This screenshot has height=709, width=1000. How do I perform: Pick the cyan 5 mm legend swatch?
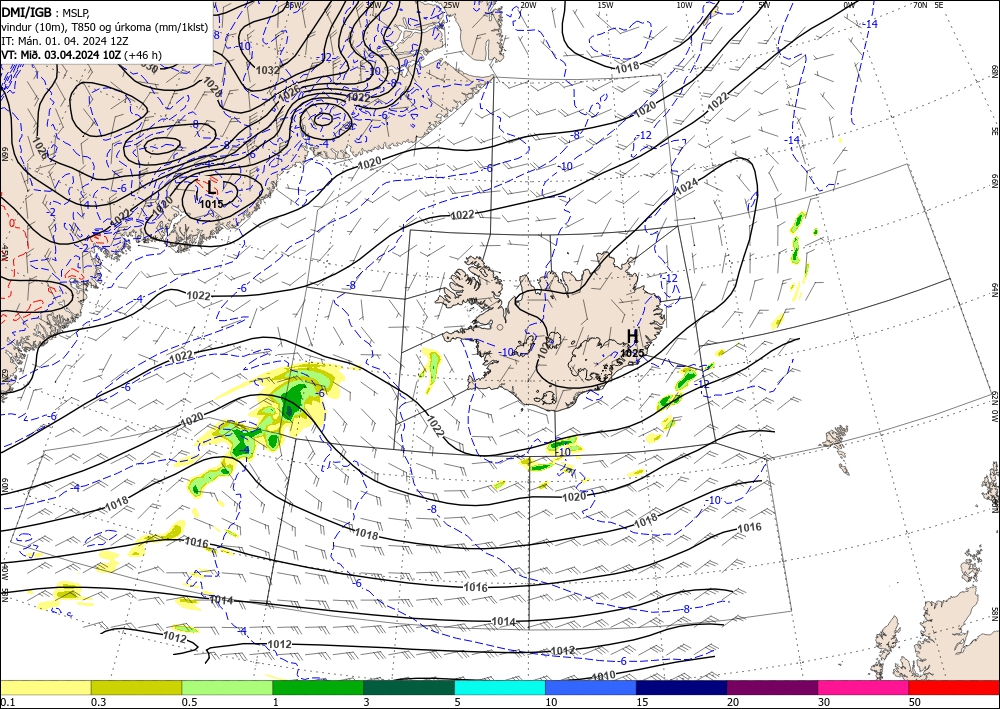pos(500,687)
